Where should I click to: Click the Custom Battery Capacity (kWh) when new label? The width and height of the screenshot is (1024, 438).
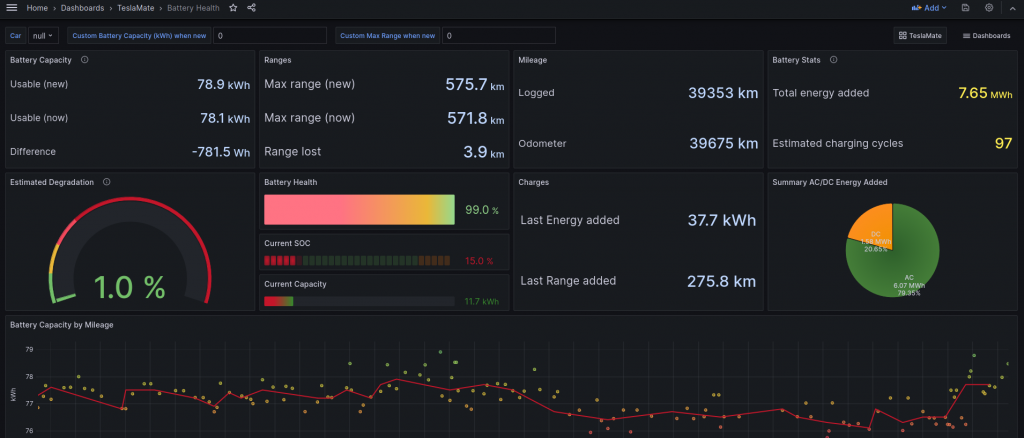click(139, 35)
